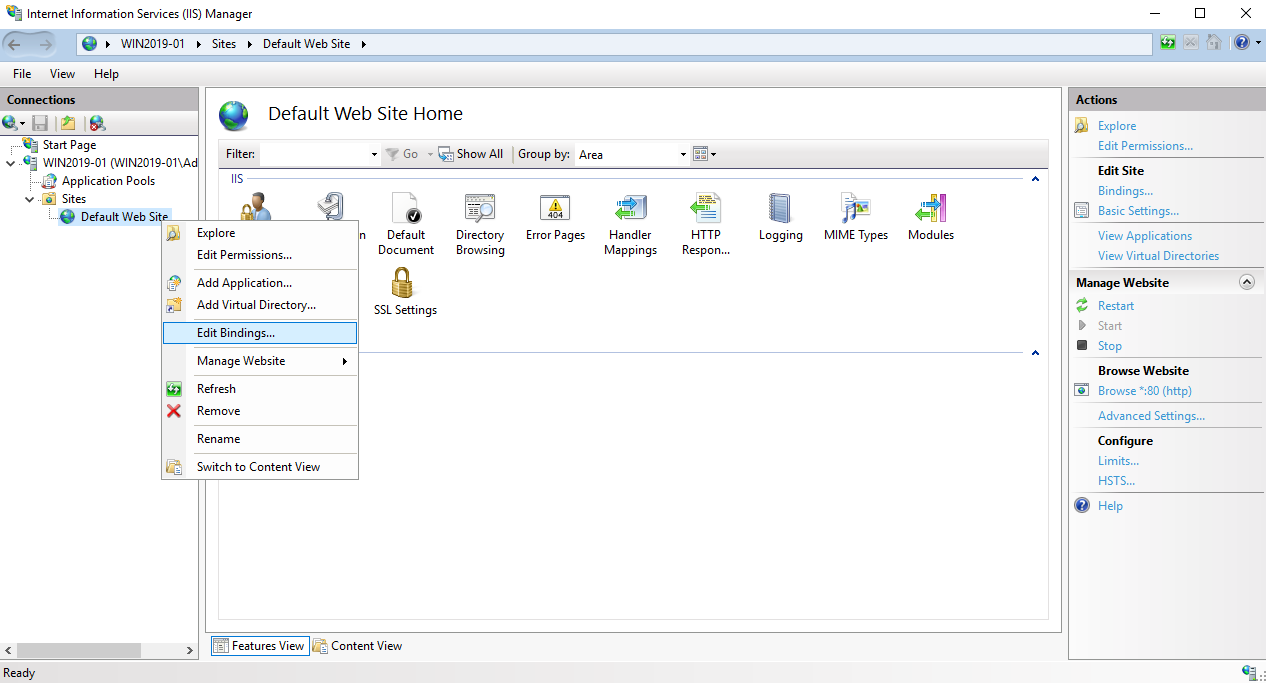The image size is (1266, 683).
Task: Select Application Pools in the tree
Action: [x=108, y=181]
